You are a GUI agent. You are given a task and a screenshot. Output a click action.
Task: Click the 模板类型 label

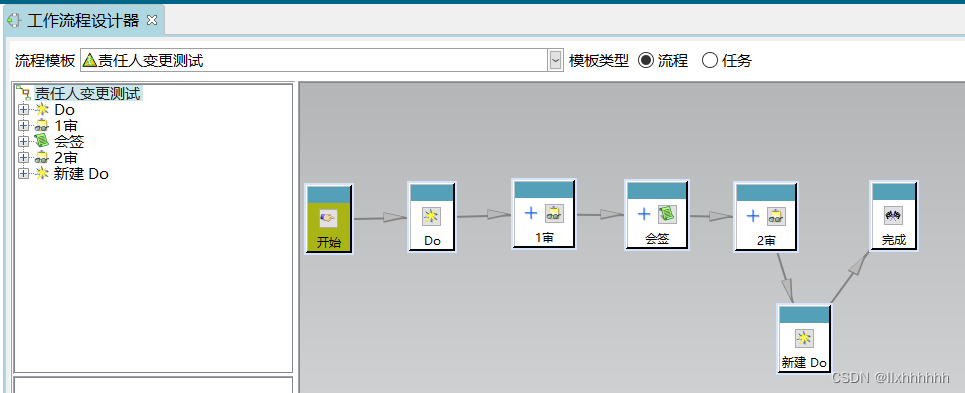599,60
